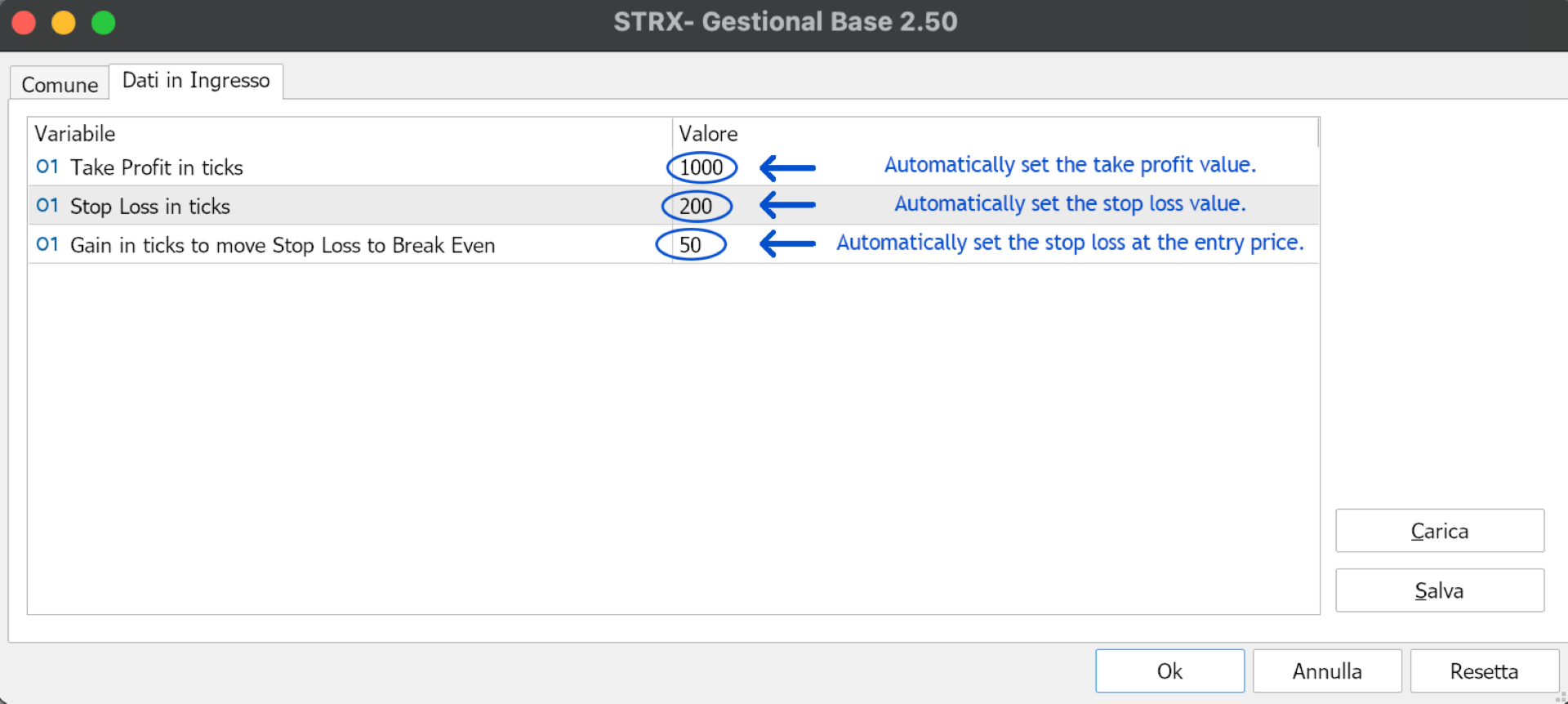Click Carica to load settings
The image size is (1568, 704).
tap(1439, 530)
